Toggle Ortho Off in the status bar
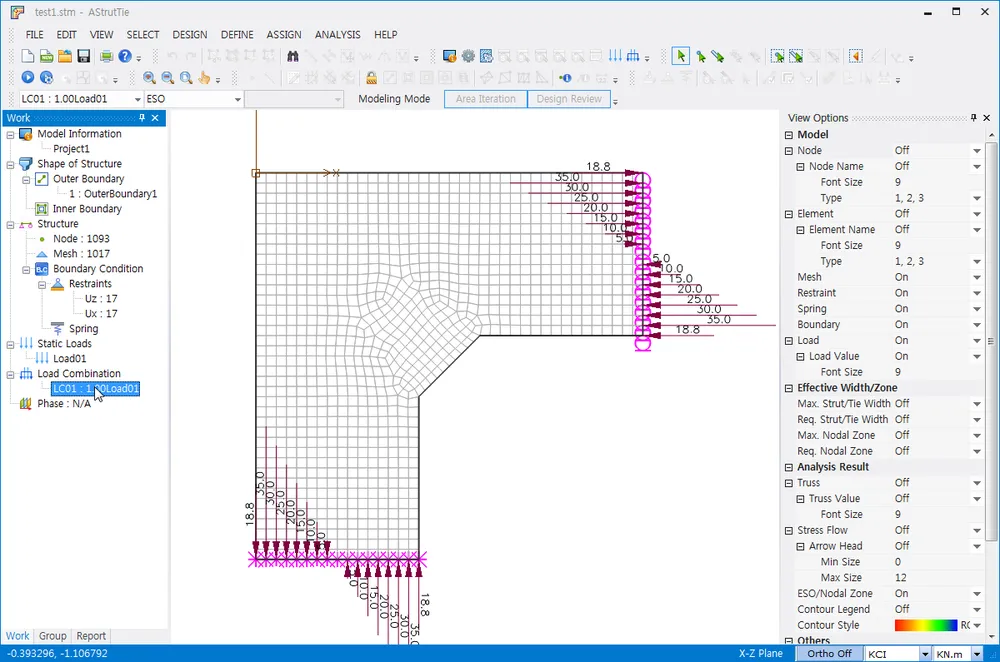 (829, 654)
